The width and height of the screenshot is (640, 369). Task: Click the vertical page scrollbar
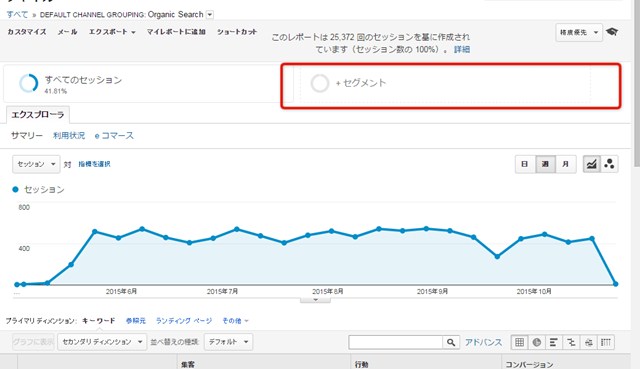[x=637, y=83]
